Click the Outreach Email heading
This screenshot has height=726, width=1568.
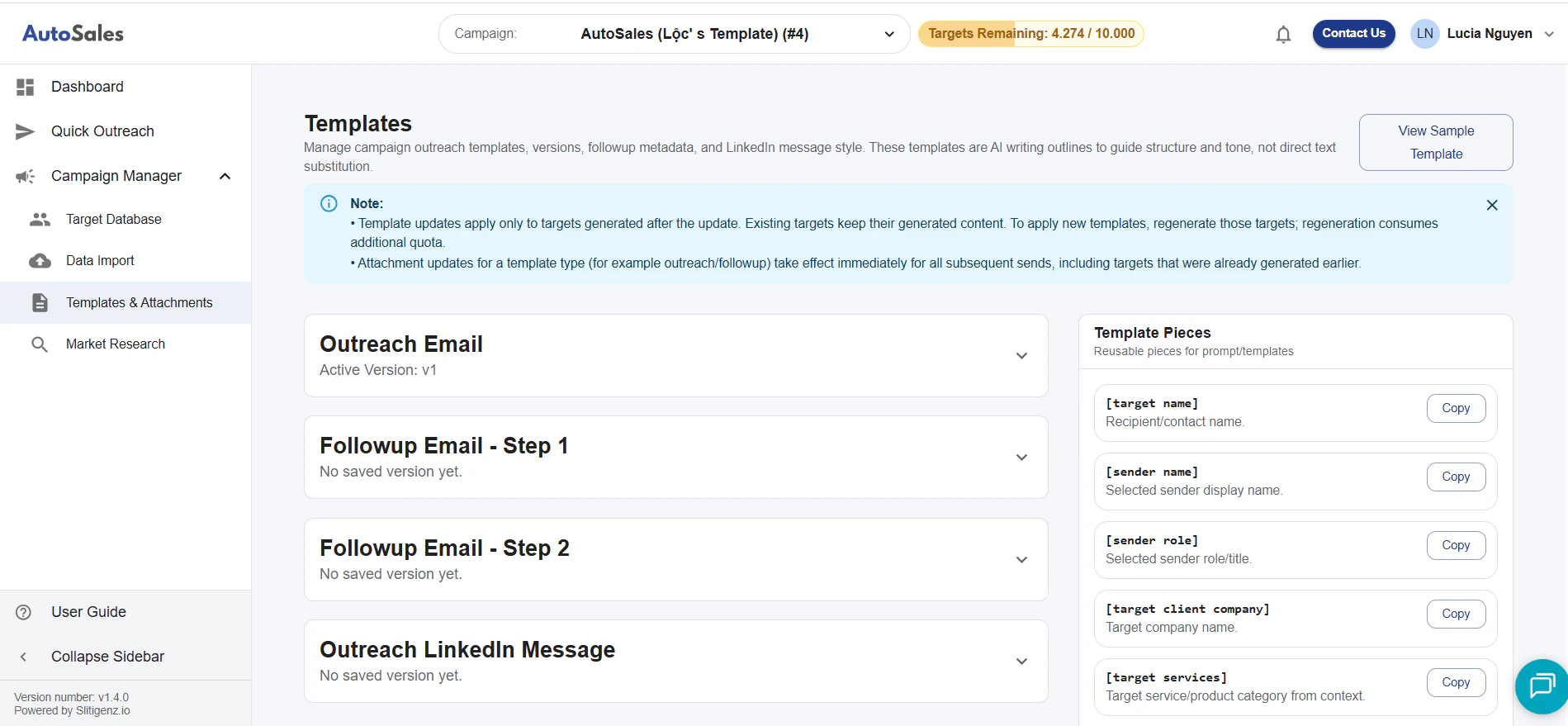401,344
